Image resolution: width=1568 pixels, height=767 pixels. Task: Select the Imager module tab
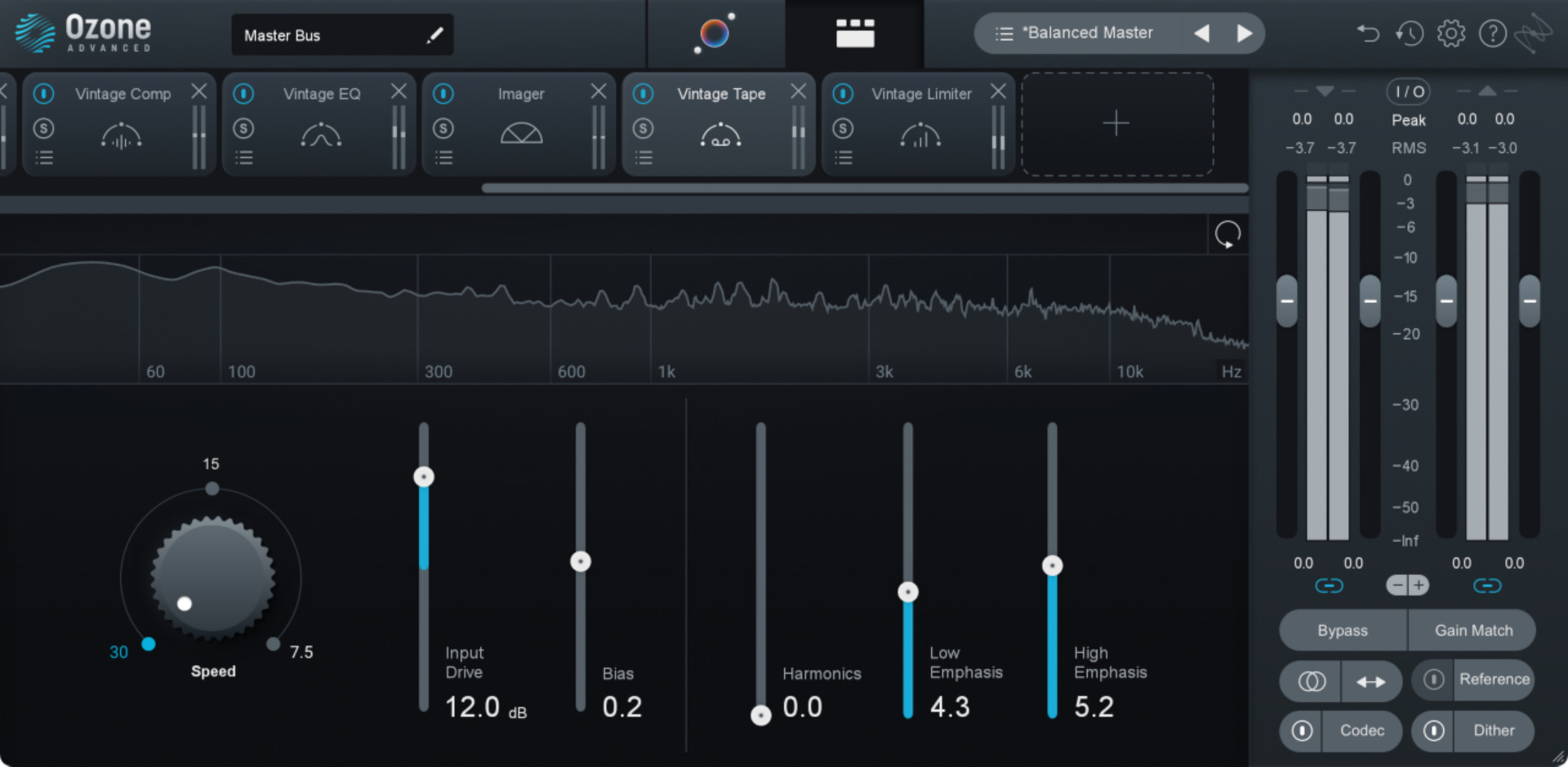(520, 94)
